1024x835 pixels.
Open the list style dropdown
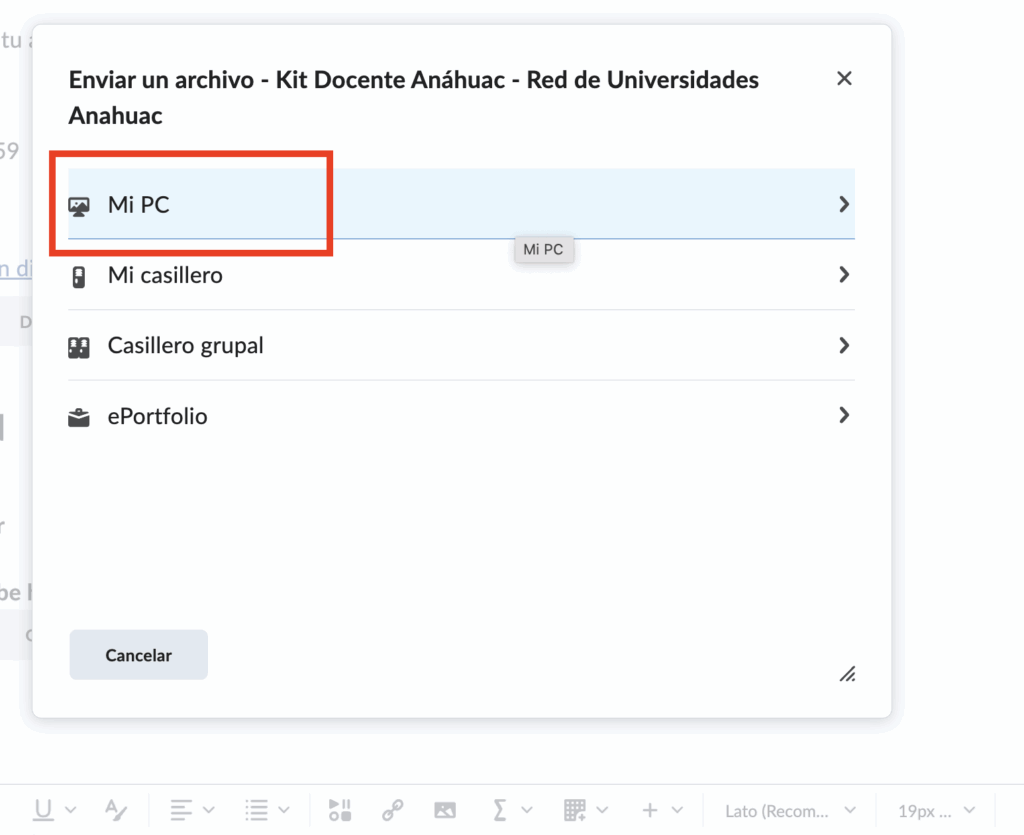tap(268, 810)
